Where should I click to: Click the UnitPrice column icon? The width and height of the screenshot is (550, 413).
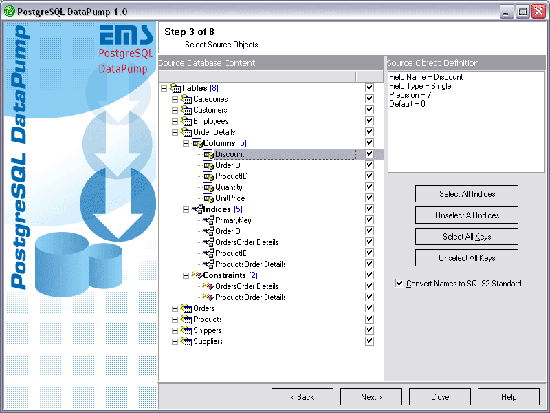pos(208,198)
